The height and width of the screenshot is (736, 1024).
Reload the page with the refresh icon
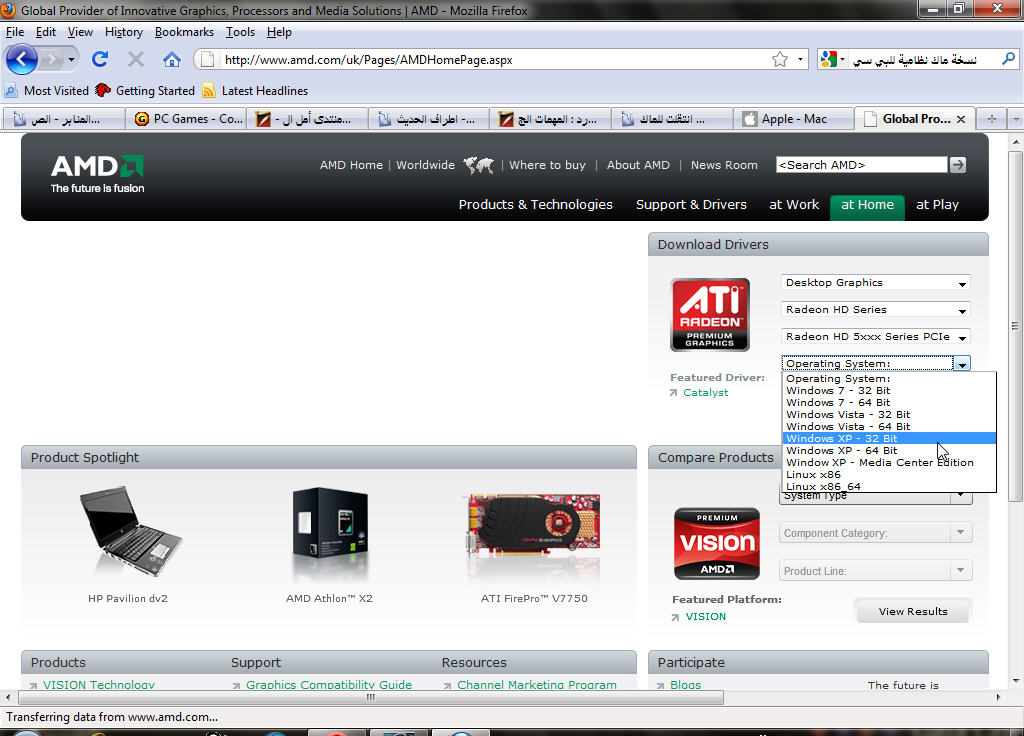point(100,59)
